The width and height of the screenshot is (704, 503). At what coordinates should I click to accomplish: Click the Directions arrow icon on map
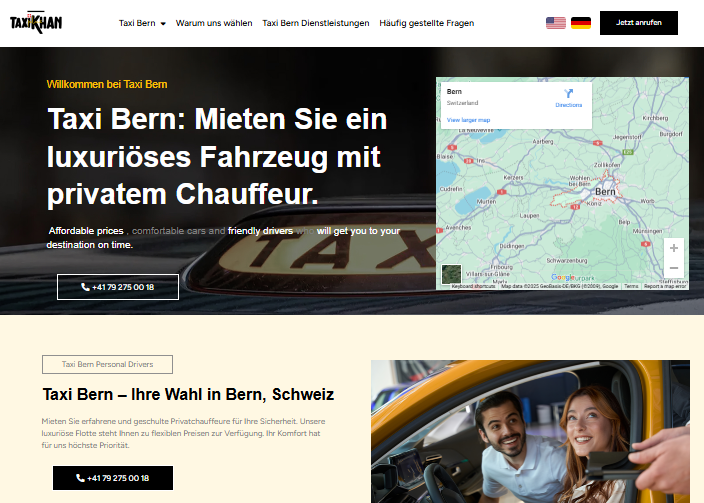pos(568,93)
